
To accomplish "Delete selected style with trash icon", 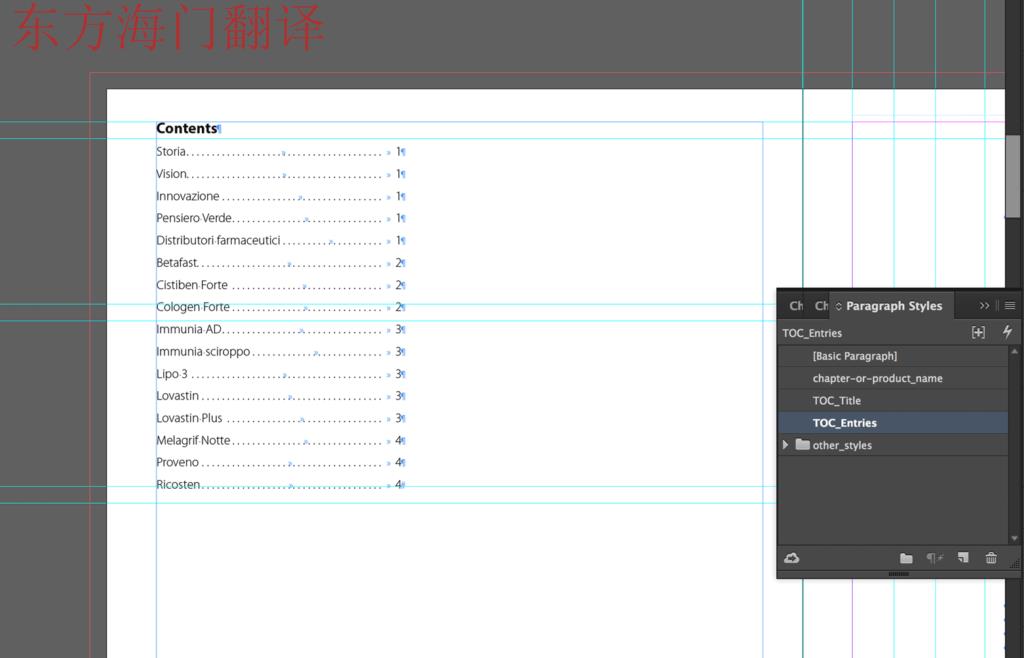I will [991, 557].
